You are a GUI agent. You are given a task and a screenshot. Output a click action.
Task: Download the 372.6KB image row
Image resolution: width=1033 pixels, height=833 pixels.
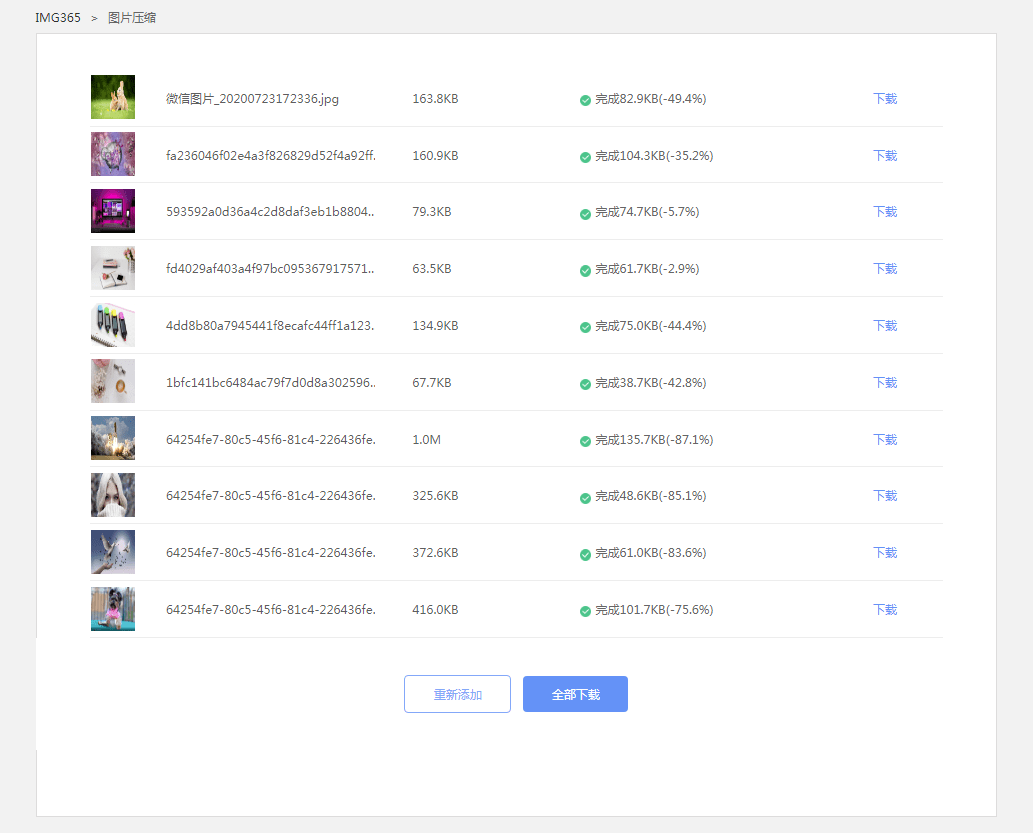pyautogui.click(x=885, y=553)
